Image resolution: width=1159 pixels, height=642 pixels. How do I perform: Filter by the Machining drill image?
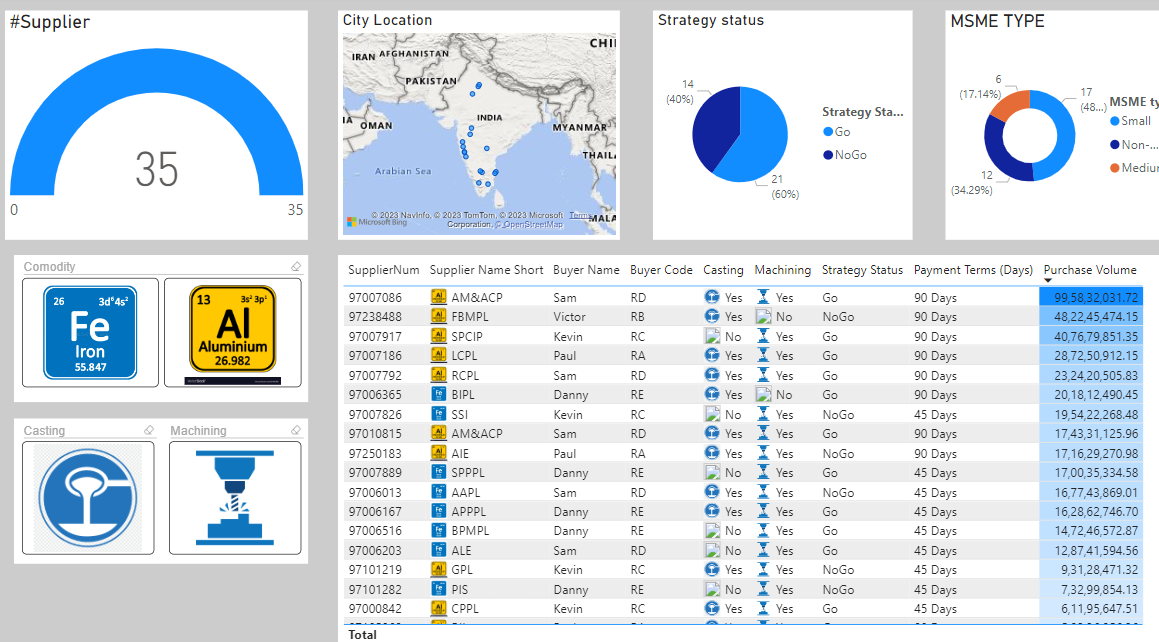tap(235, 498)
